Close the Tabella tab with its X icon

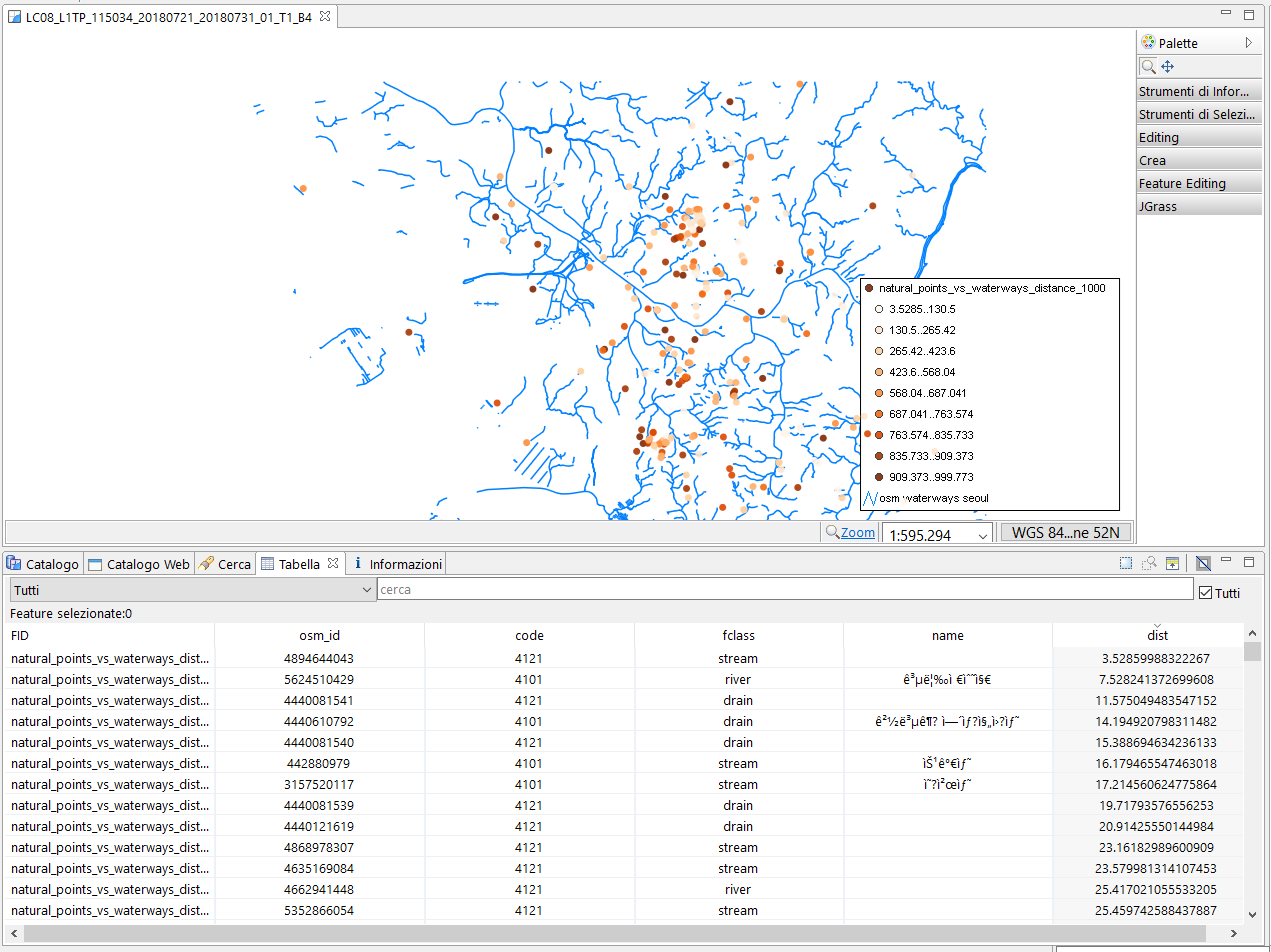[334, 564]
